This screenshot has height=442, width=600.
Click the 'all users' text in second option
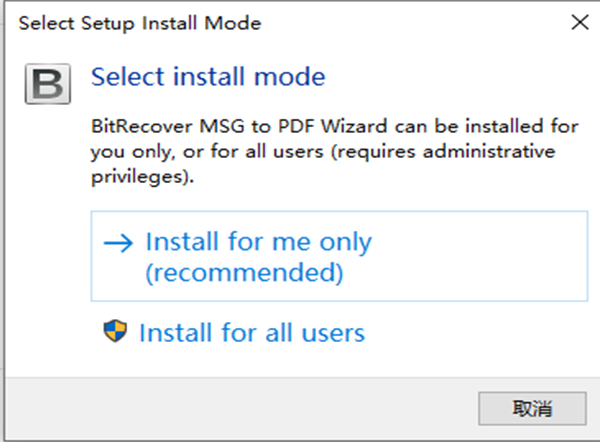(x=315, y=333)
